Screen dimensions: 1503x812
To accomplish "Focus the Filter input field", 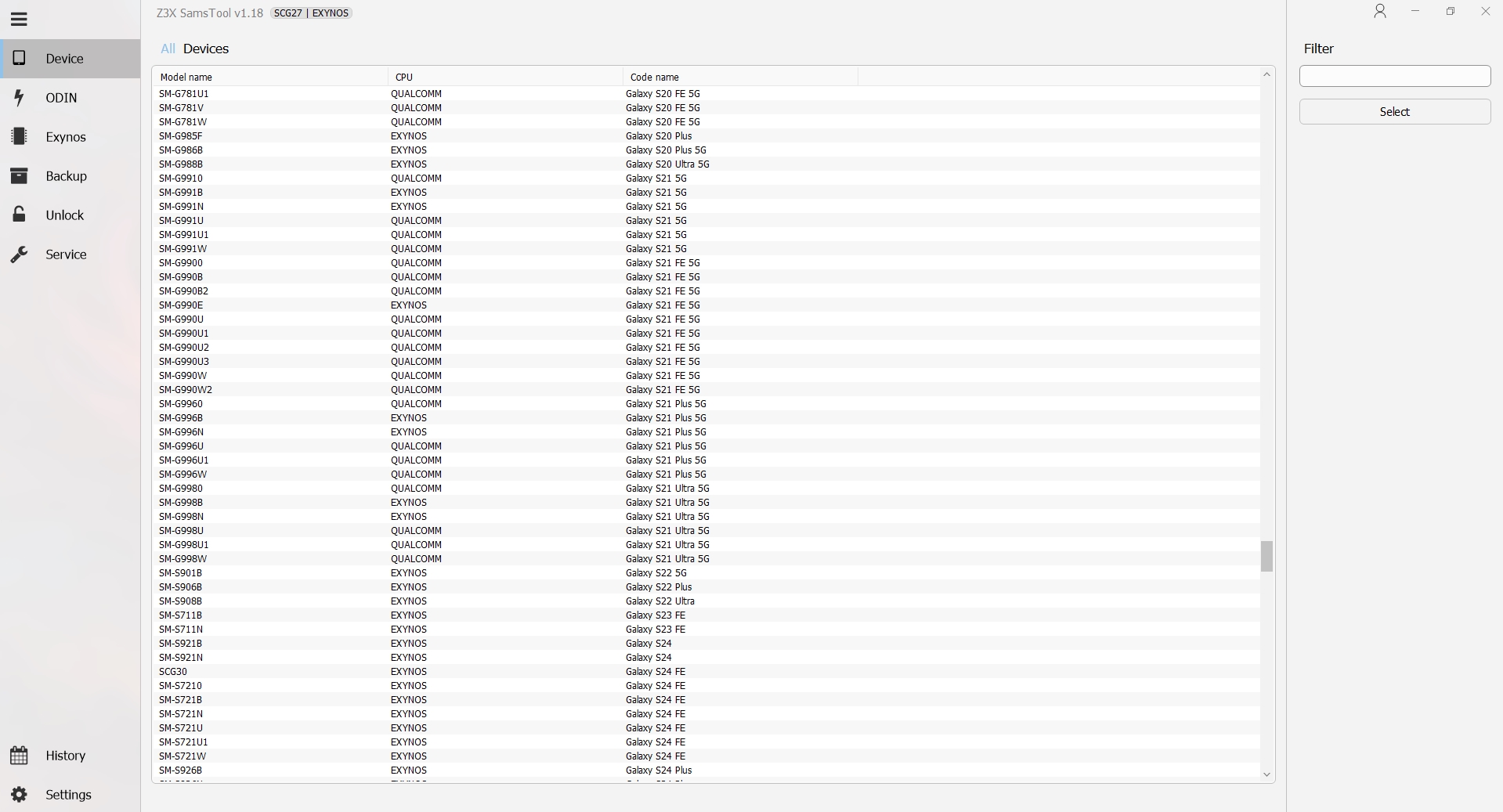I will 1395,76.
